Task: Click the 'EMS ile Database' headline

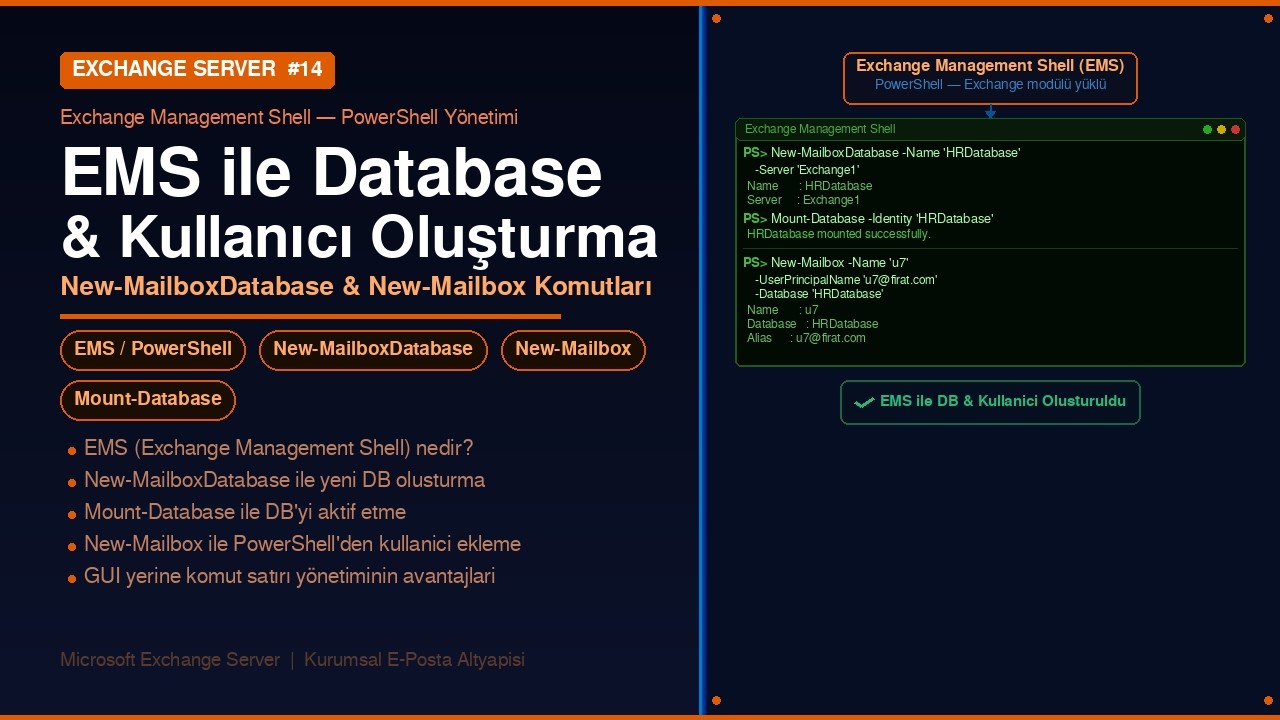Action: coord(332,173)
